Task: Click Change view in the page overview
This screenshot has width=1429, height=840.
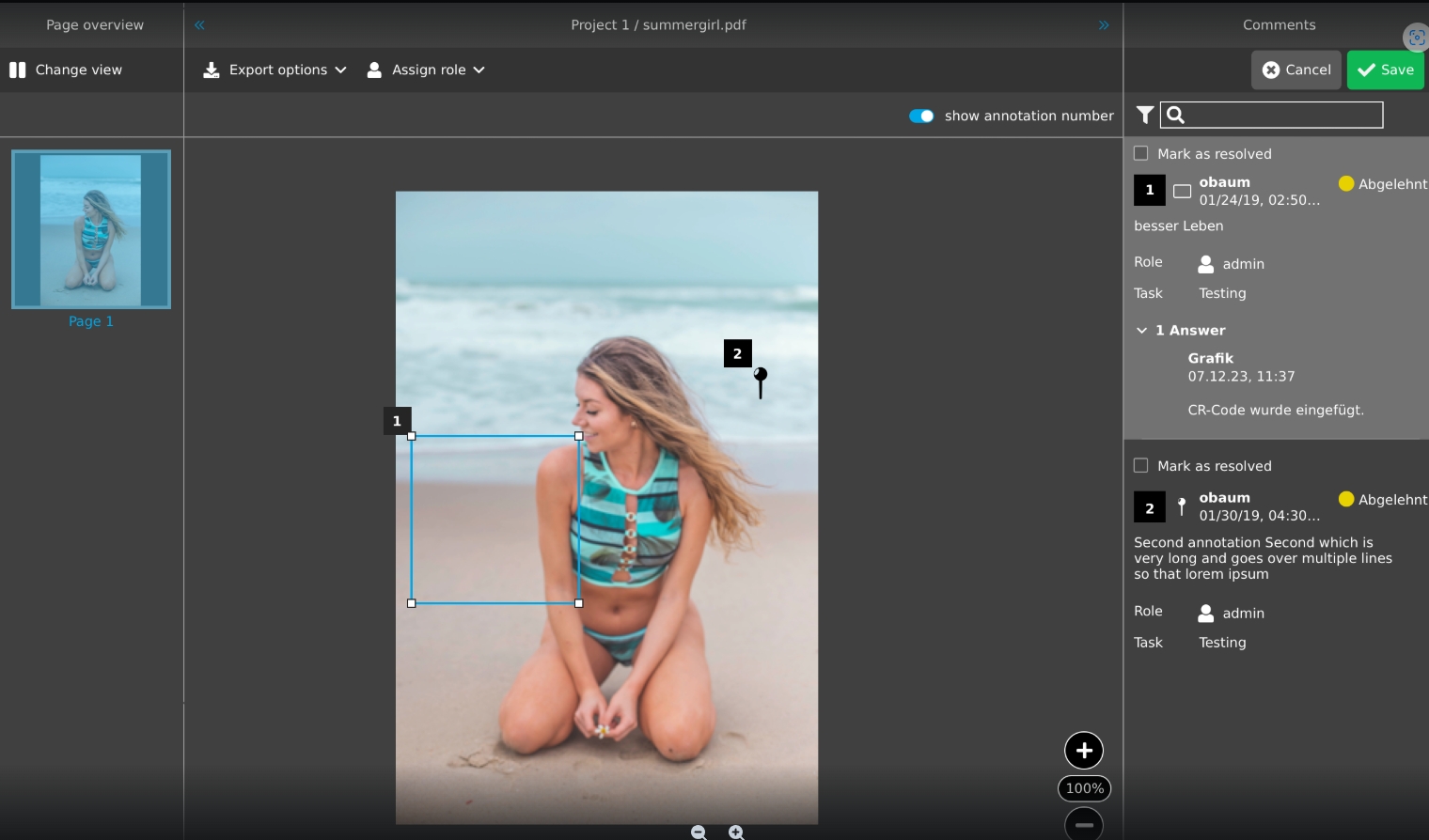Action: pos(66,70)
